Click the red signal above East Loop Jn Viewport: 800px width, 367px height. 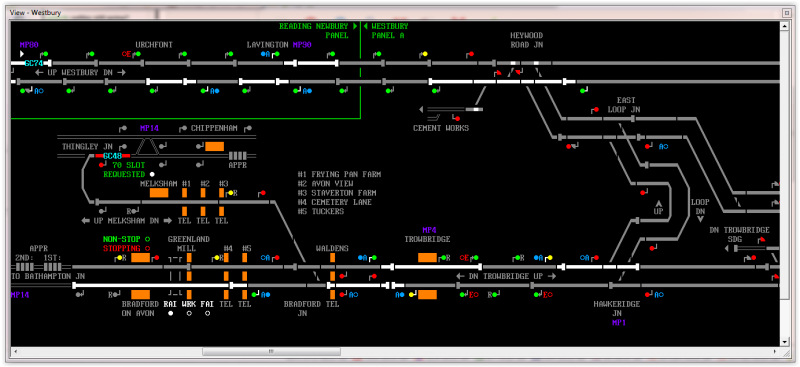595,110
